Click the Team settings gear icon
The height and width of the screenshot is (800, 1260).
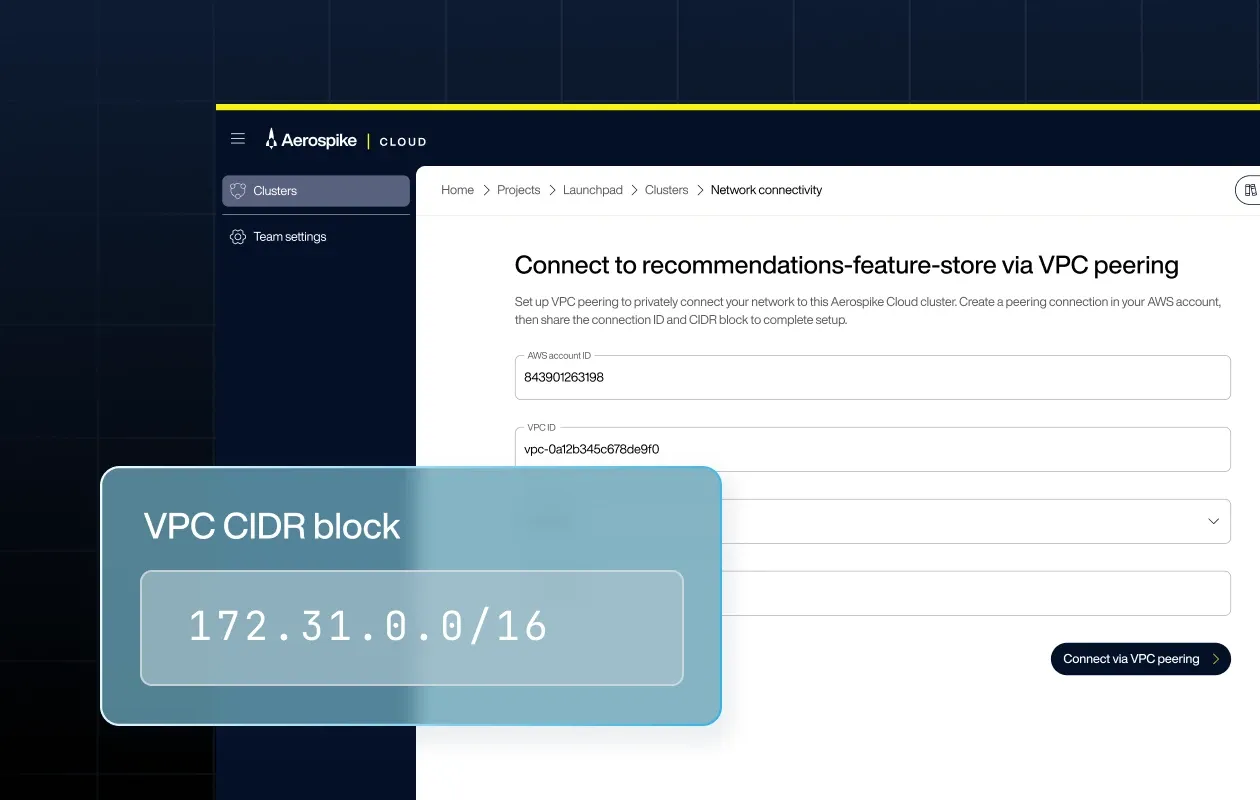click(x=238, y=237)
